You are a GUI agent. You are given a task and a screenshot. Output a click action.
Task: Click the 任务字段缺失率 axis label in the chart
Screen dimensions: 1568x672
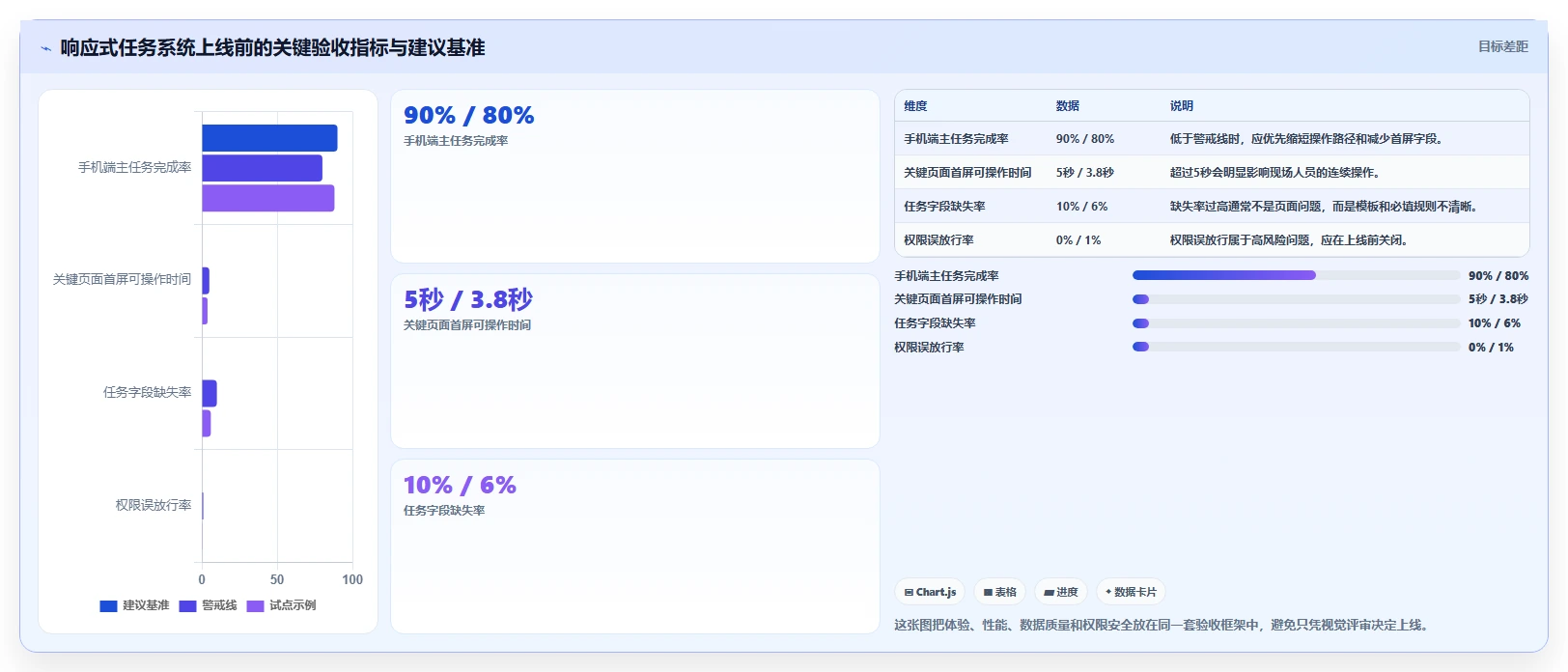click(148, 392)
